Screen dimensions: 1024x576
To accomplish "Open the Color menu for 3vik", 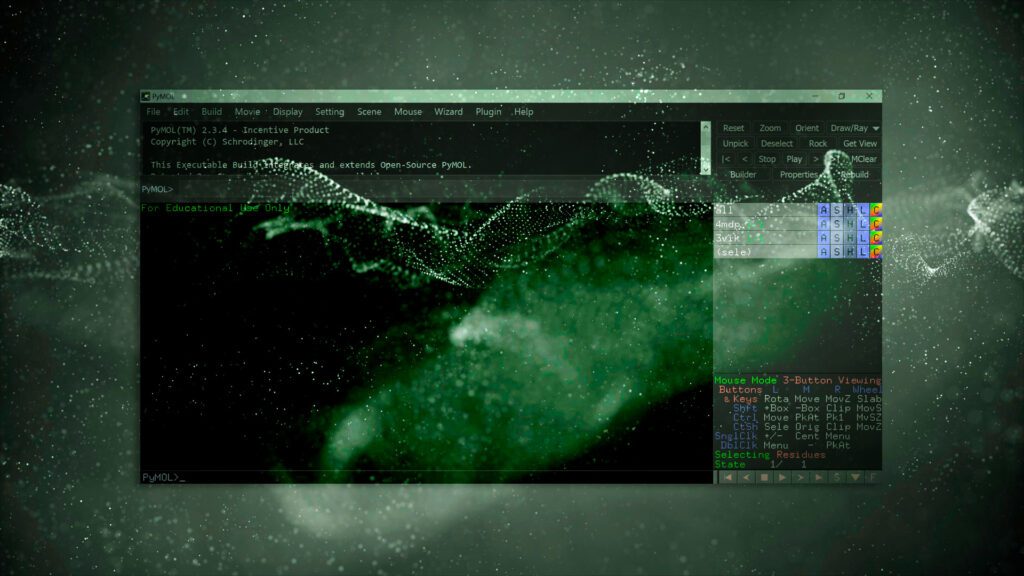I will coord(876,238).
